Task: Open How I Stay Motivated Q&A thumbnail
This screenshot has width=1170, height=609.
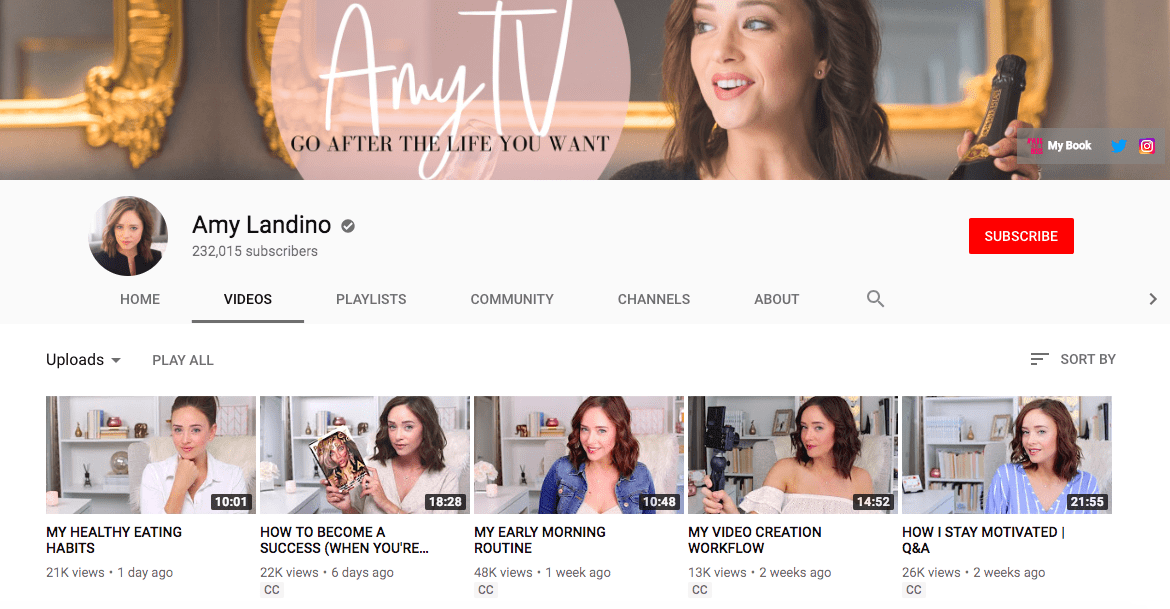Action: 1007,455
